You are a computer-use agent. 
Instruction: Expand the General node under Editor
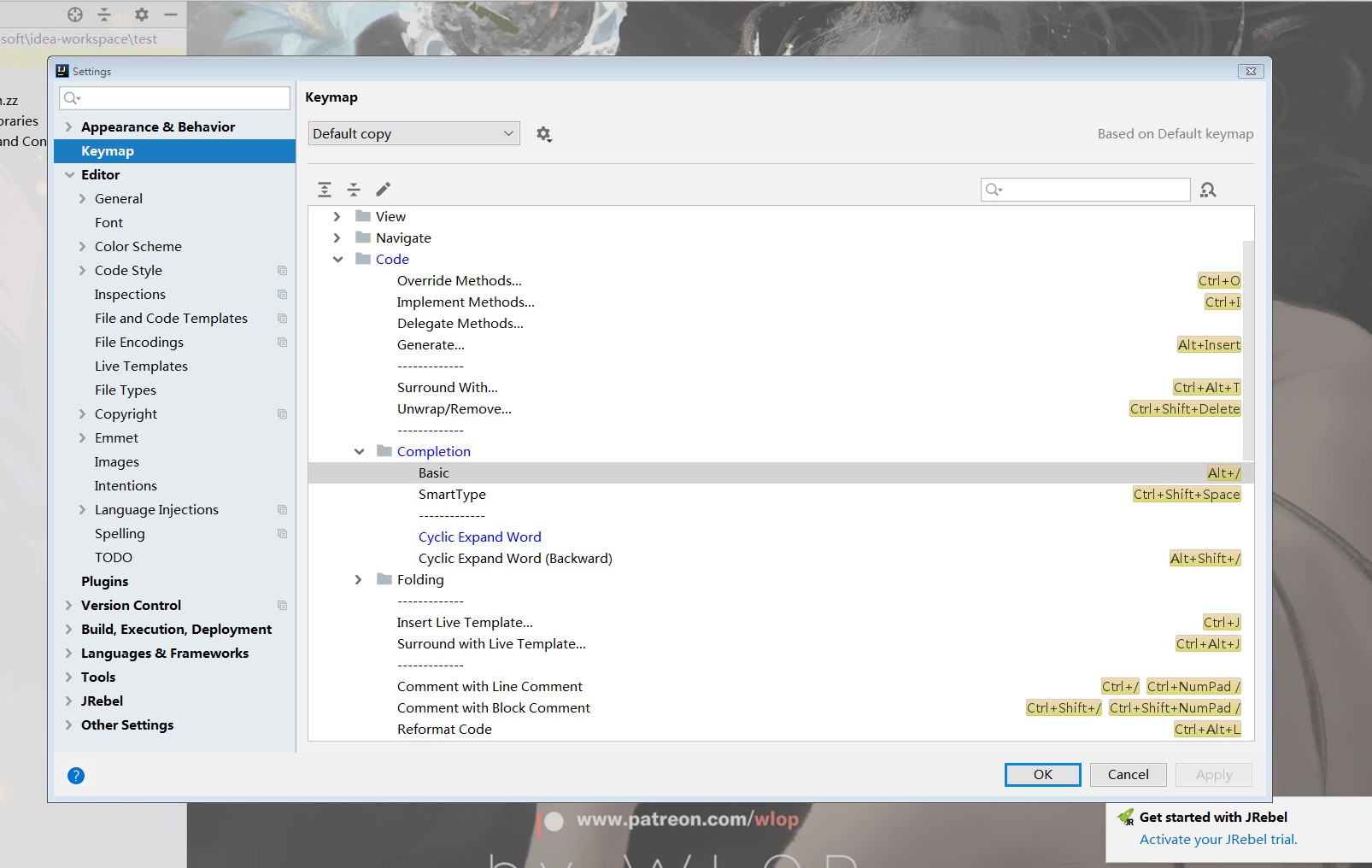82,199
